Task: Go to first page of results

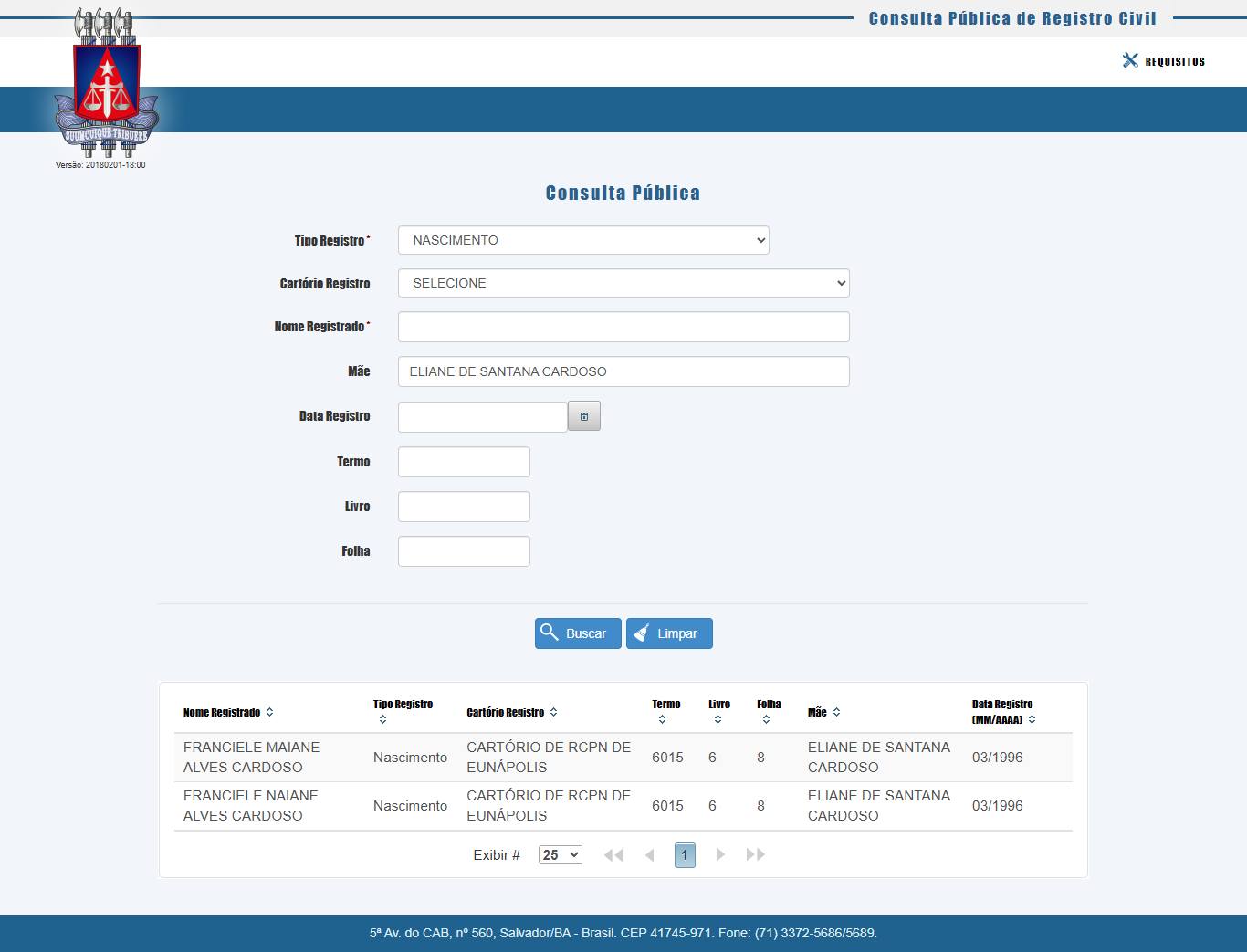Action: tap(613, 855)
